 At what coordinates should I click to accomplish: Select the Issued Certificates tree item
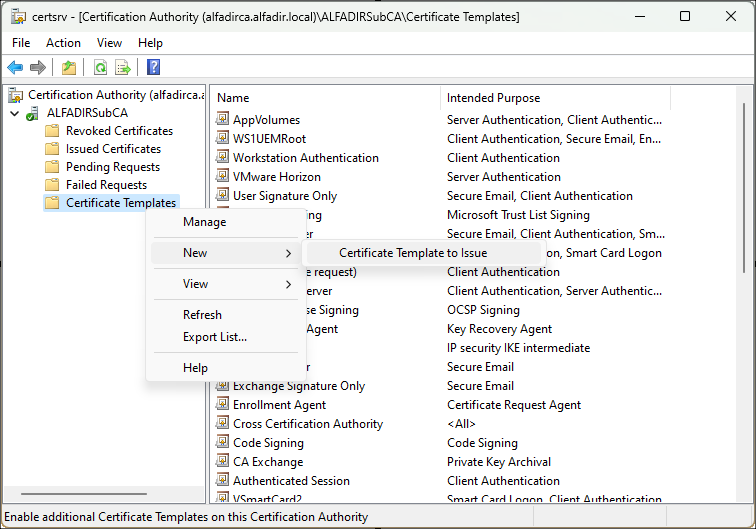point(113,149)
